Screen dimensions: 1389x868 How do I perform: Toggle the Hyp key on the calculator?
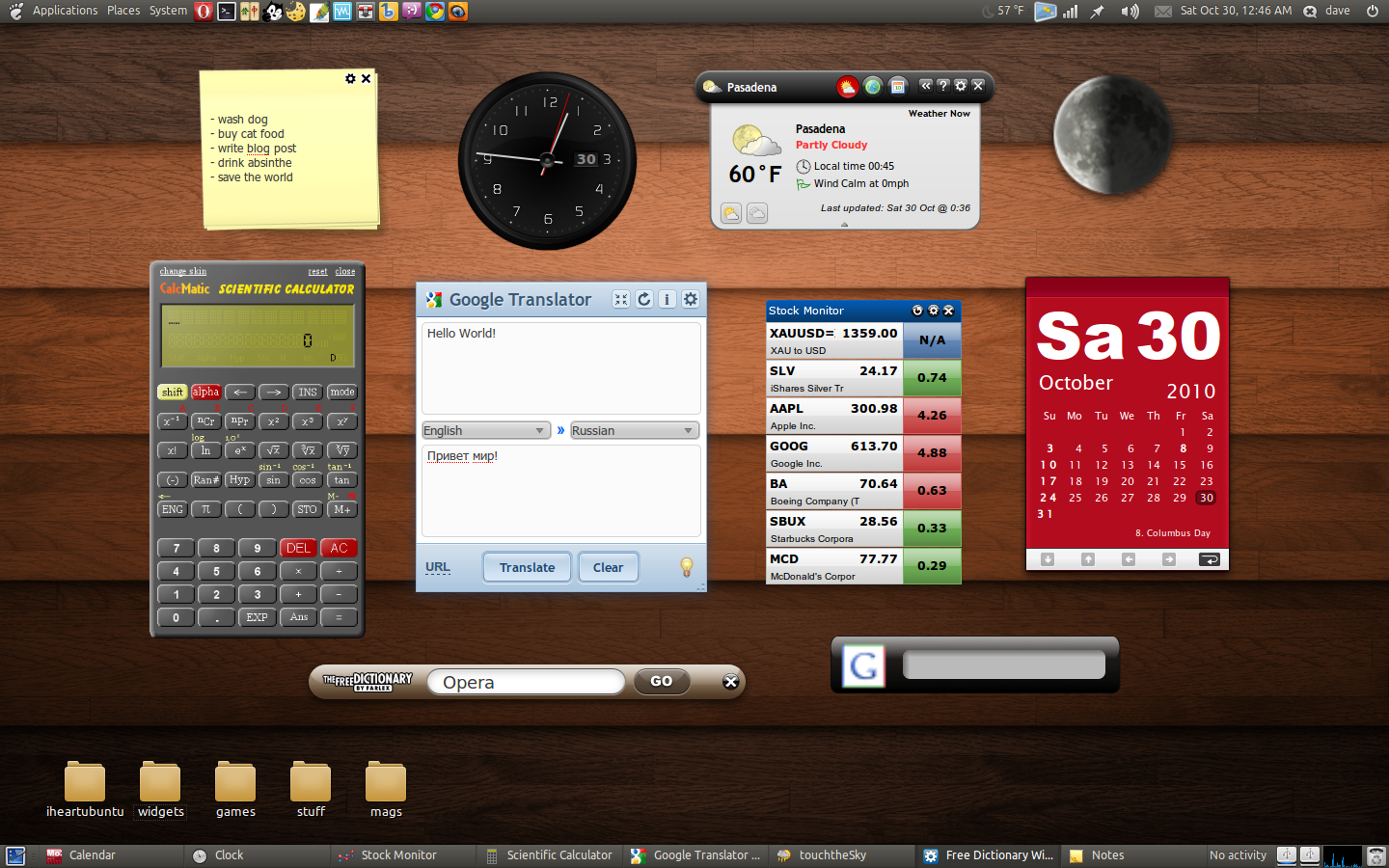click(x=239, y=480)
